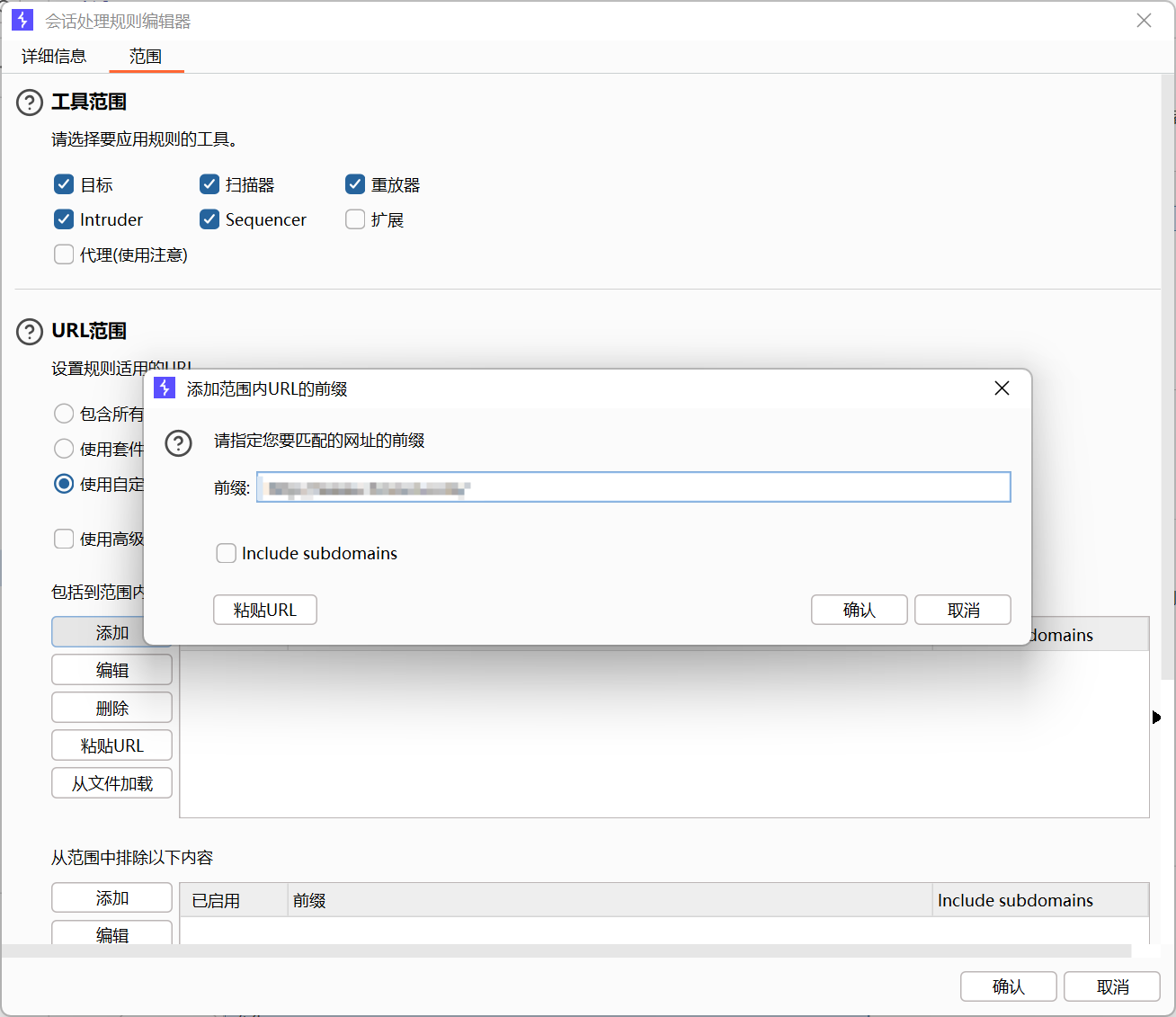Toggle the Intruder checkbox

point(64,219)
